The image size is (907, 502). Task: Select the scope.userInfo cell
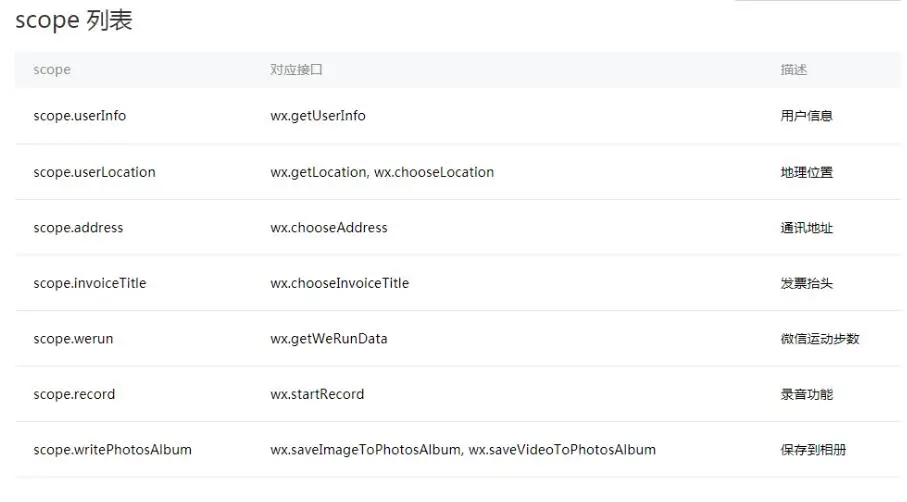point(80,116)
